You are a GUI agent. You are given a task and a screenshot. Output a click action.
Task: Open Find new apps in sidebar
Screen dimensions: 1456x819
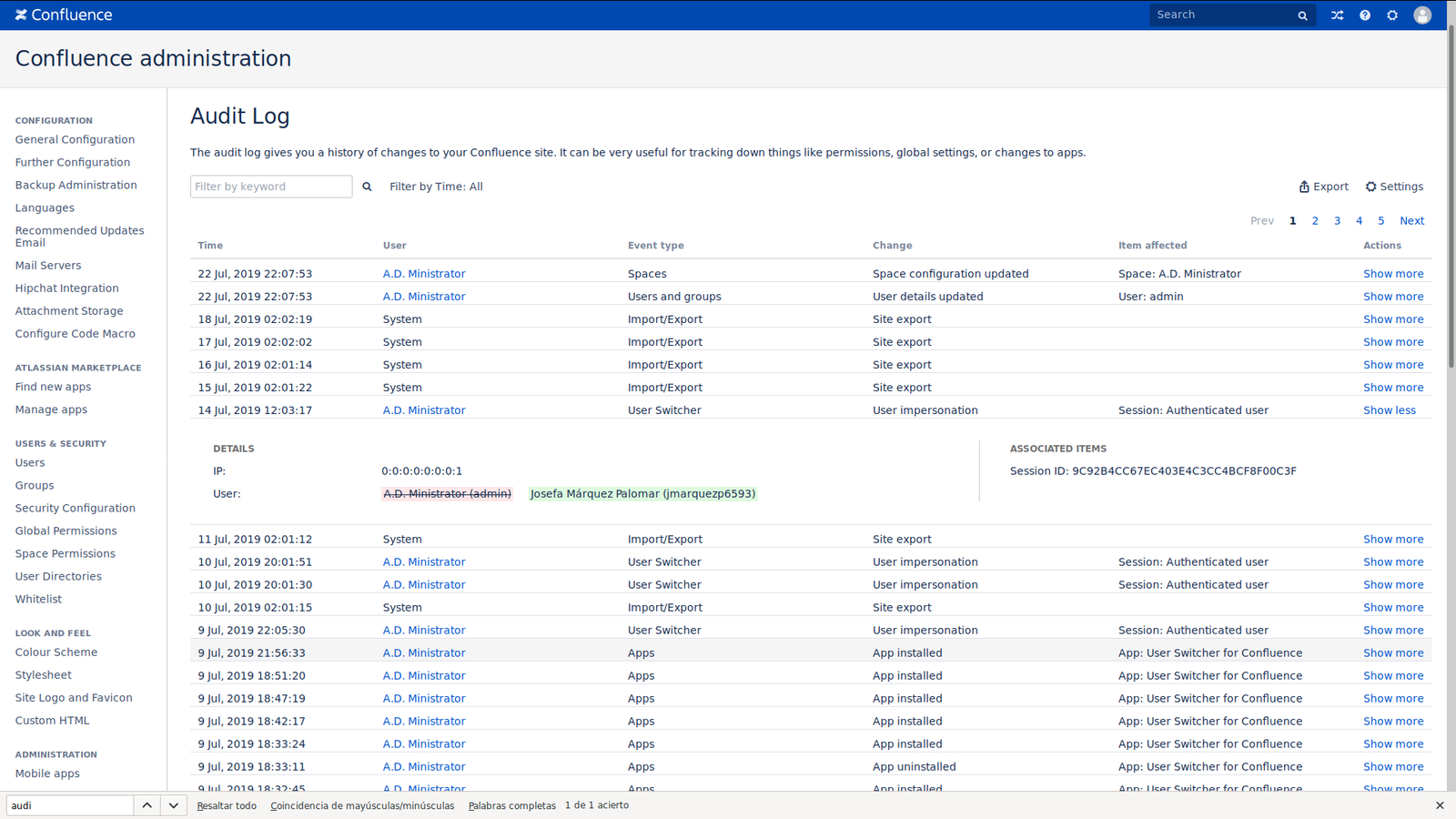tap(53, 387)
